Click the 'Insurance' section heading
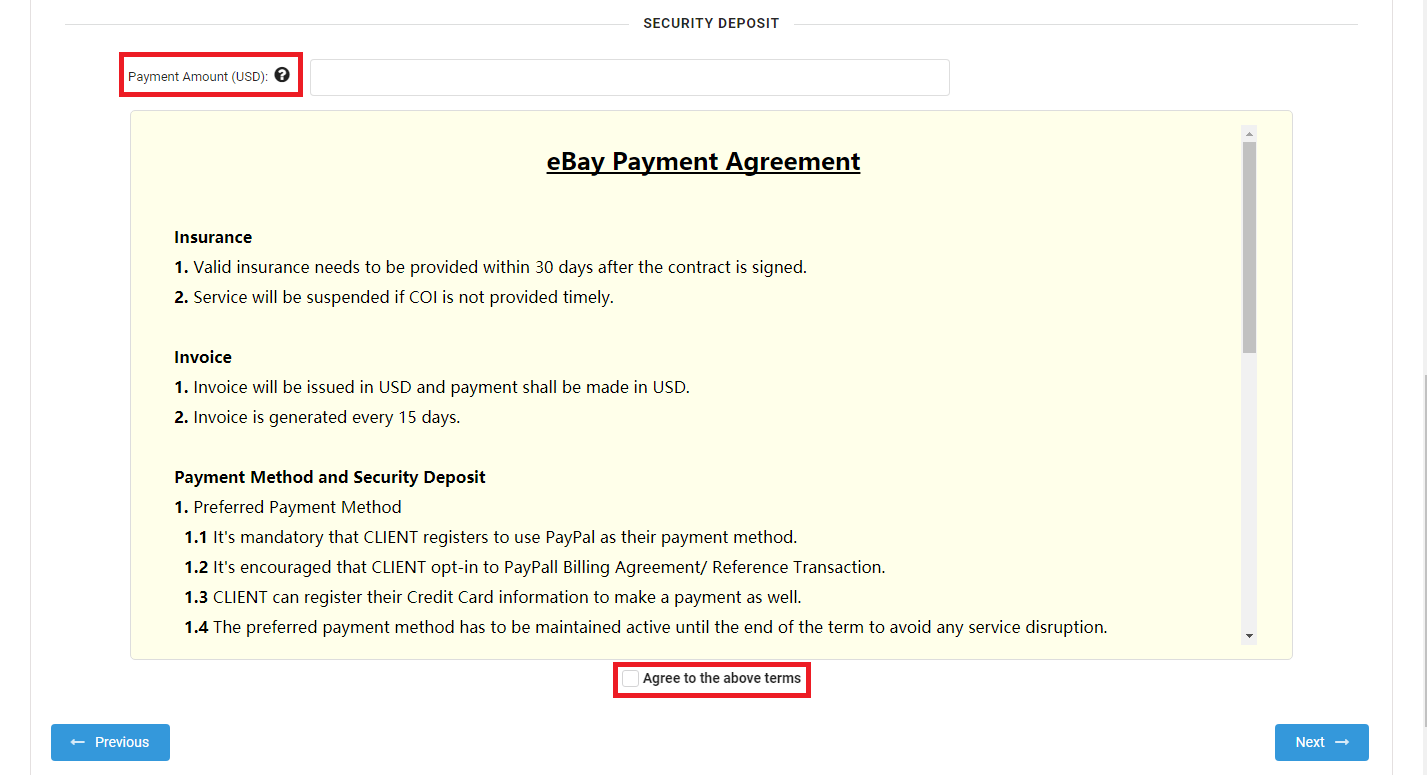 coord(213,237)
